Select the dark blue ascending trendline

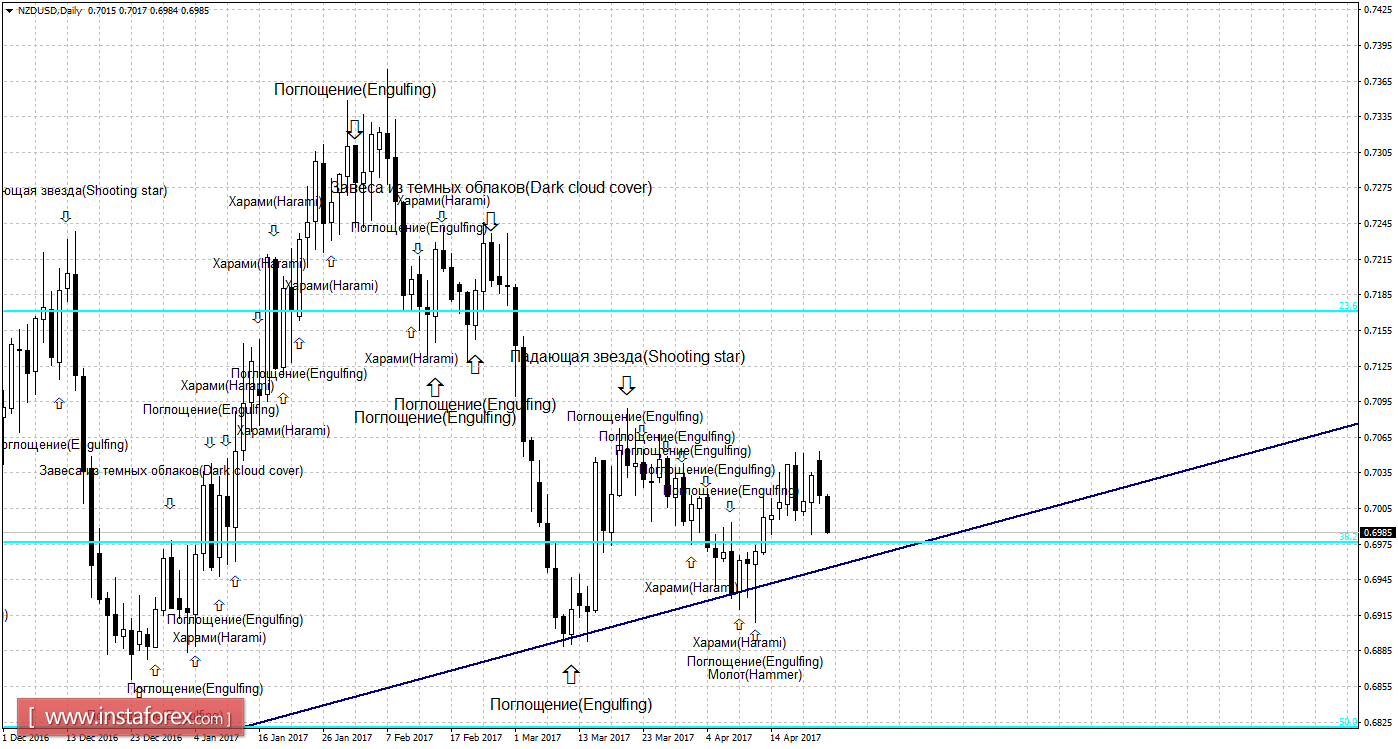click(800, 574)
